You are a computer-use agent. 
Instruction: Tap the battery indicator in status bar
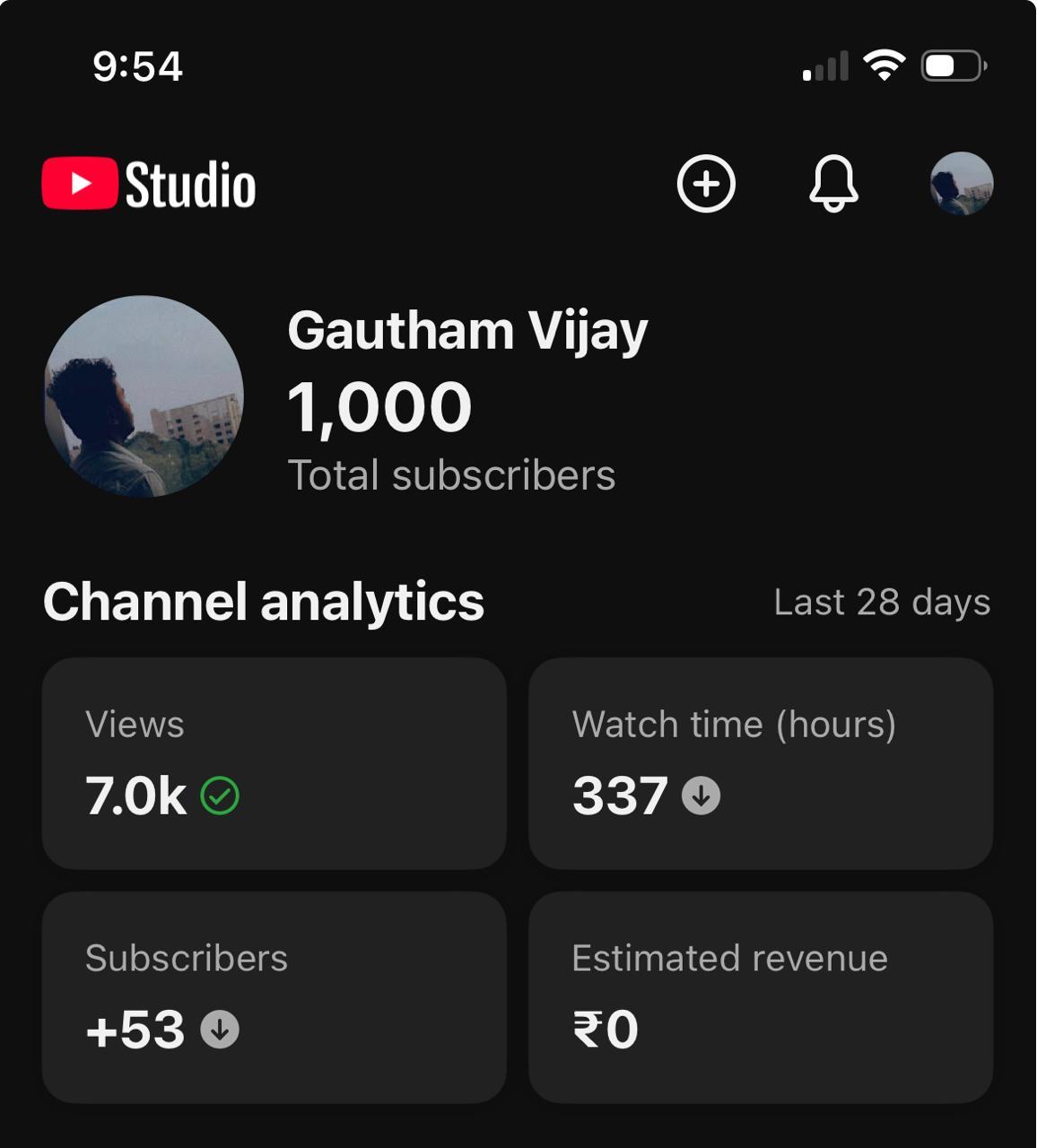[954, 65]
